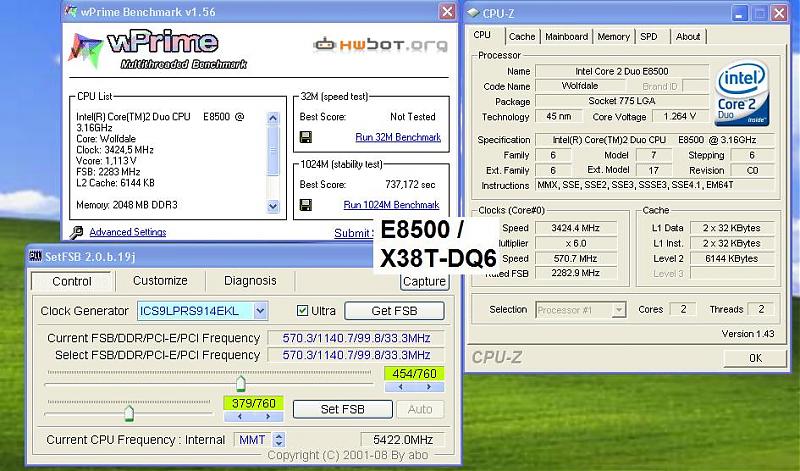800x471 pixels.
Task: Click the Auto button in SetFSB
Action: pos(420,409)
